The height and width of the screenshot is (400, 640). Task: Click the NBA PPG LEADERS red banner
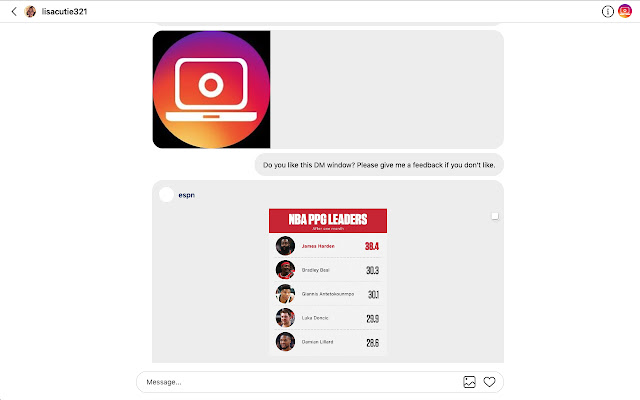[x=328, y=221]
